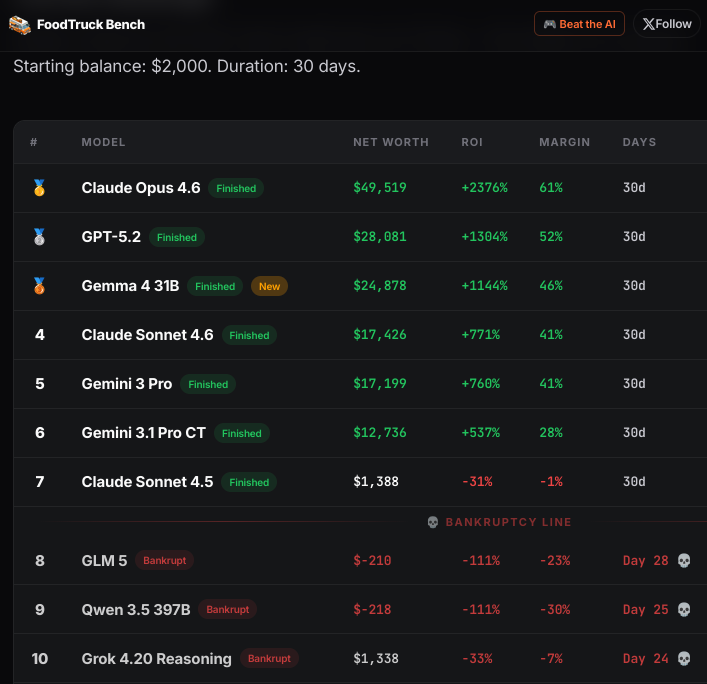Open the GLM 5 model name

pos(104,560)
